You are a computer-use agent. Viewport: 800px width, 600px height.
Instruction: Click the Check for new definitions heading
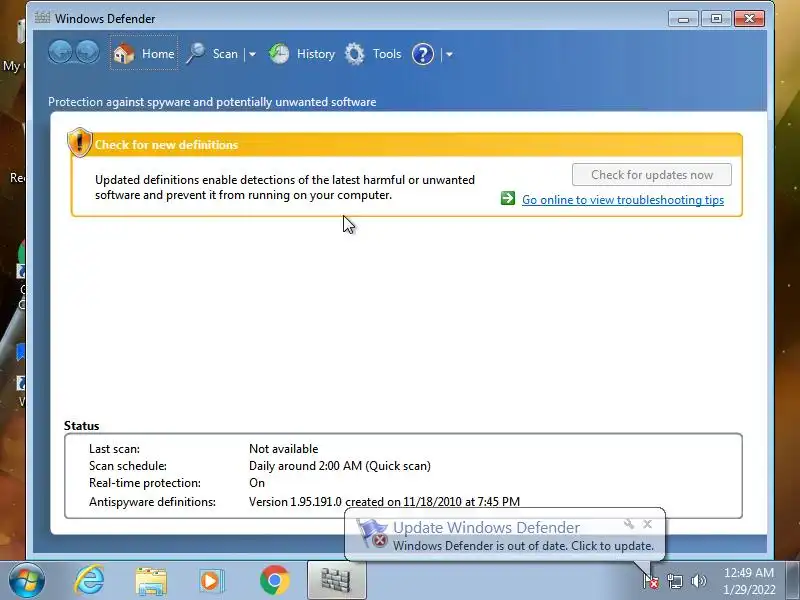tap(166, 145)
